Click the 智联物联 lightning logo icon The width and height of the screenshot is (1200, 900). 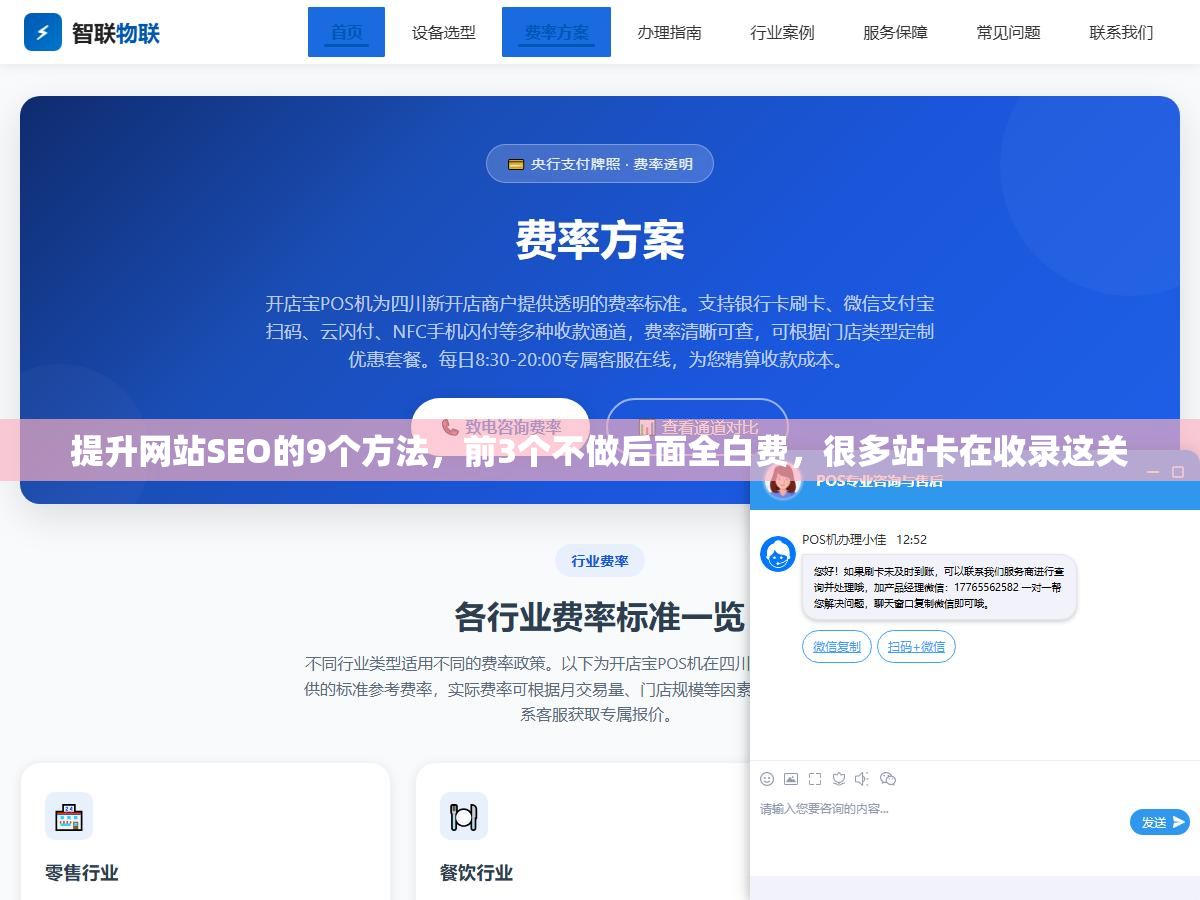tap(42, 32)
